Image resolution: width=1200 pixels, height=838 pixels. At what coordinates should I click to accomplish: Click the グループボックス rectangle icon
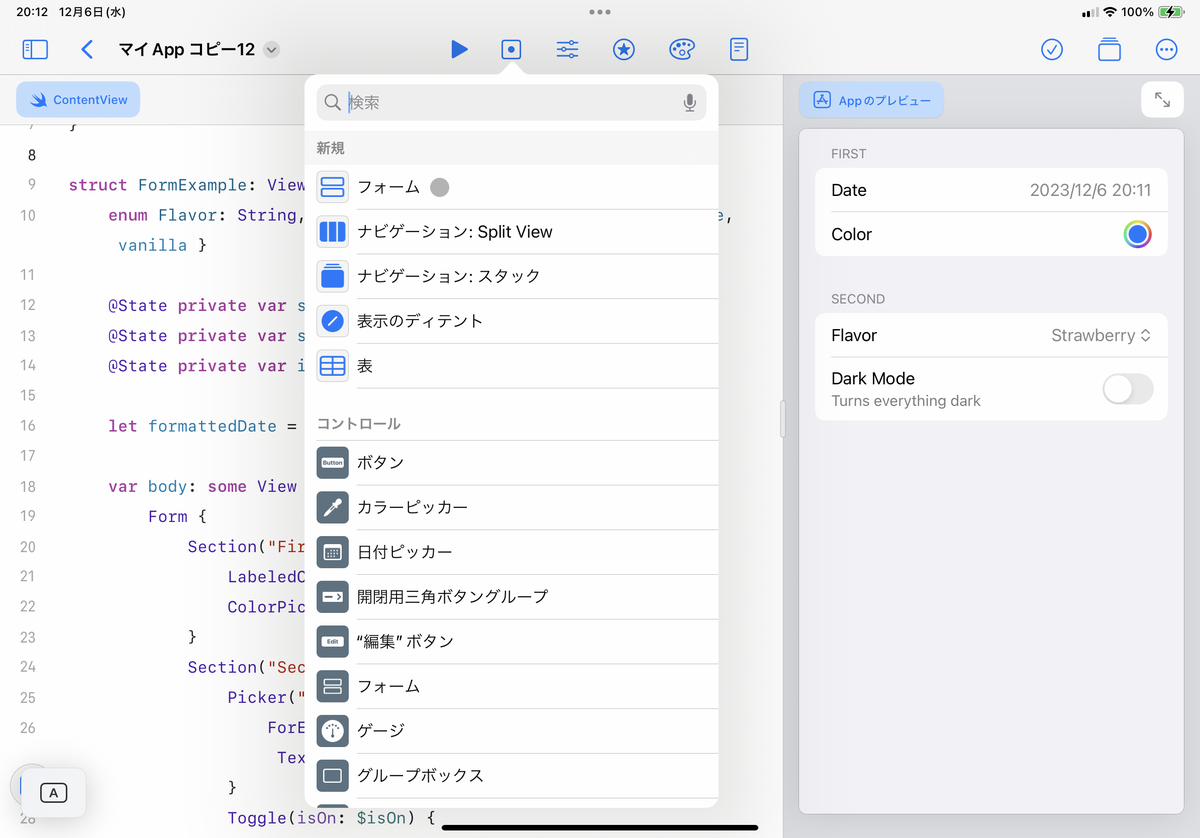click(x=333, y=775)
